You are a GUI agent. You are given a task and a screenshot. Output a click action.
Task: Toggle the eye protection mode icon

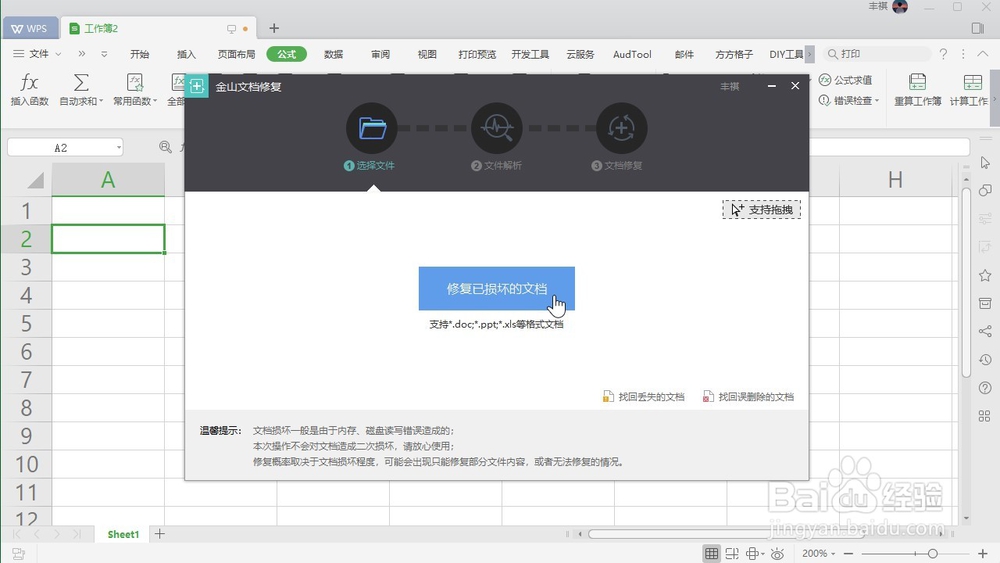tap(777, 553)
